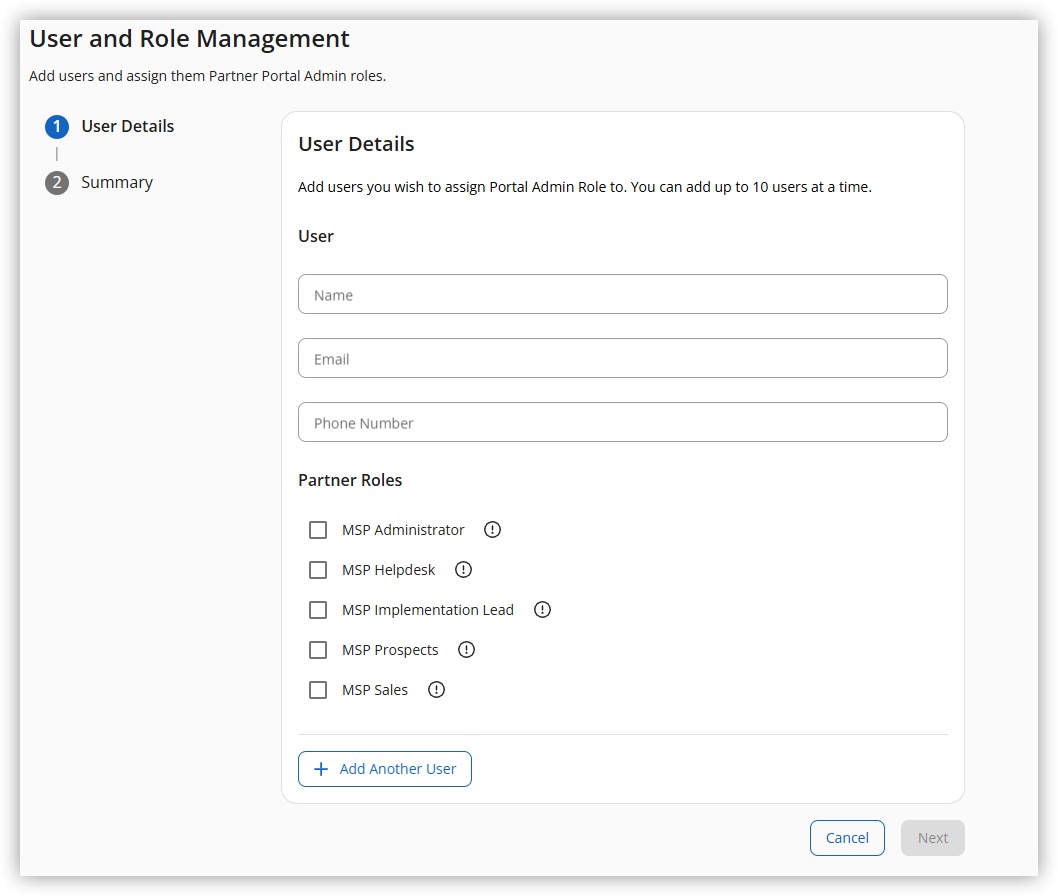Click the plus icon on Add Another User
Screen dimensions: 1058x896
320,768
